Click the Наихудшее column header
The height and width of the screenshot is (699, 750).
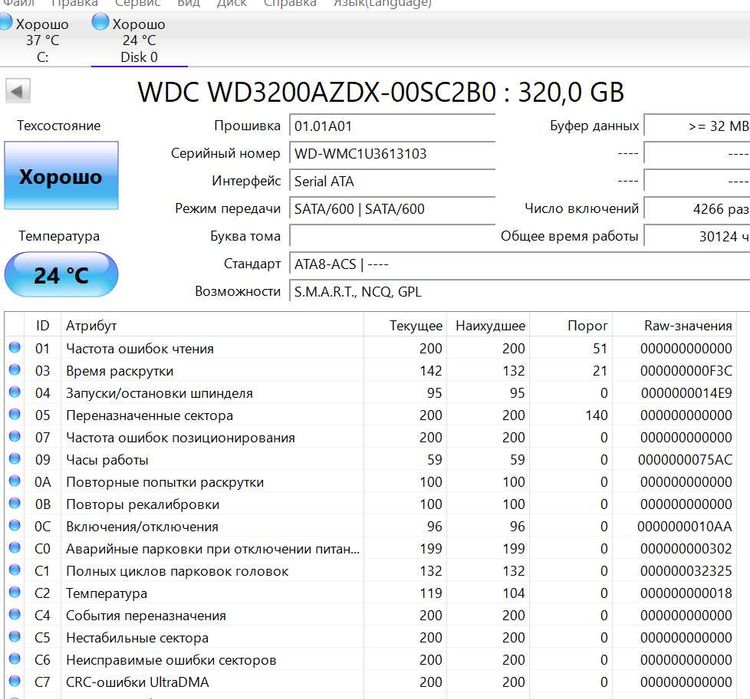pos(488,326)
